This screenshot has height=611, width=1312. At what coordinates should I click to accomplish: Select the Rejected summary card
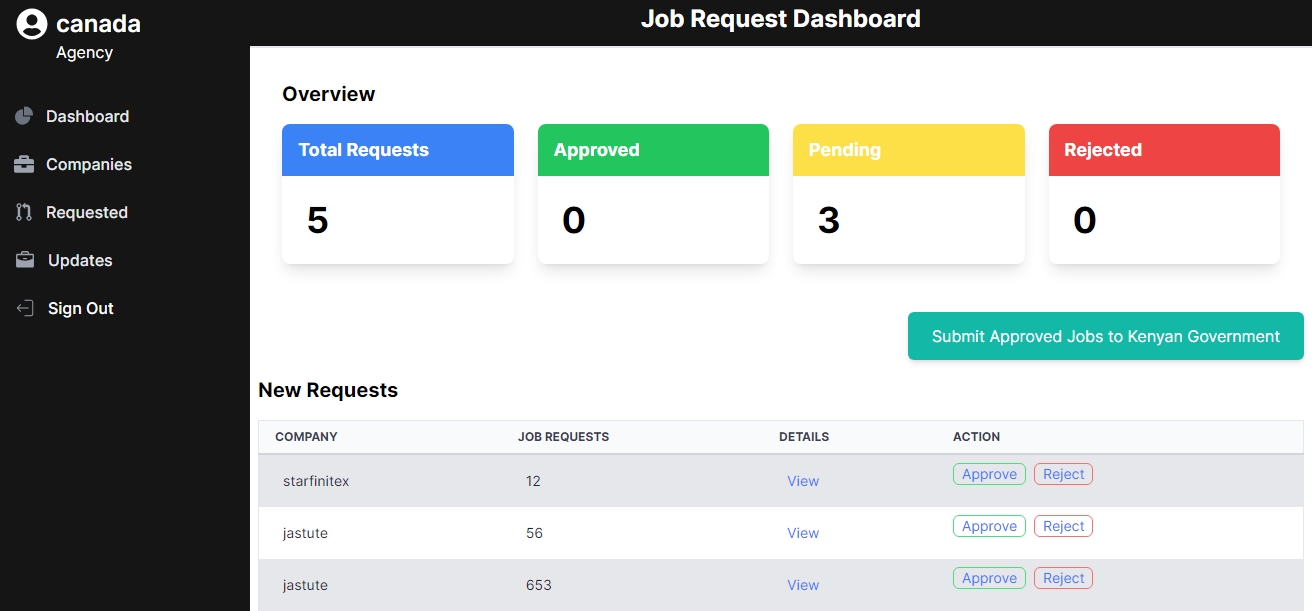[x=1164, y=193]
